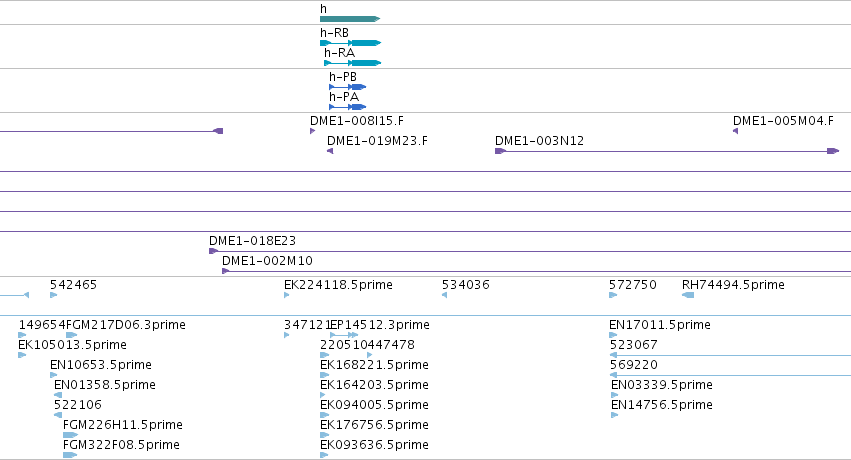Click the EP14512.3prime feature glyph
The height and width of the screenshot is (460, 851).
click(344, 335)
